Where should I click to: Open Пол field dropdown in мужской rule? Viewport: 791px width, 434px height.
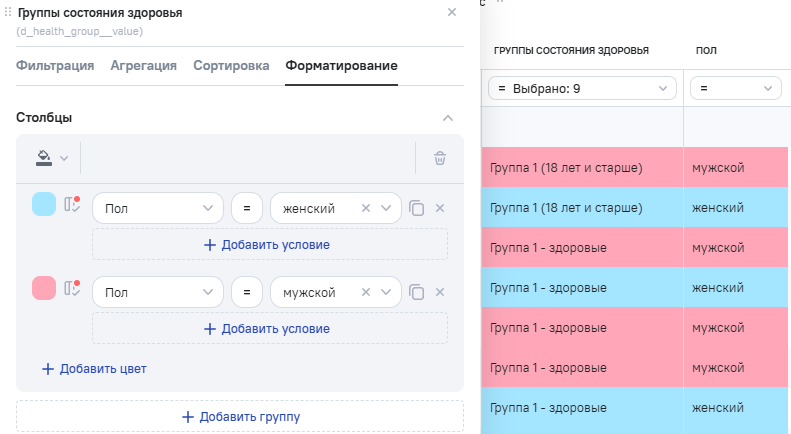(158, 293)
